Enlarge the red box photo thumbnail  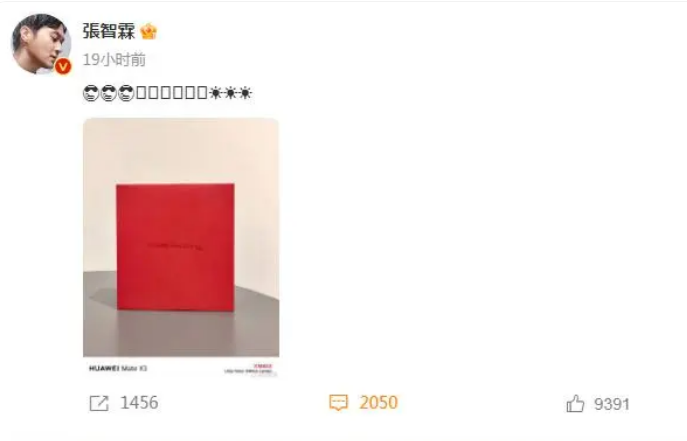[x=181, y=247]
